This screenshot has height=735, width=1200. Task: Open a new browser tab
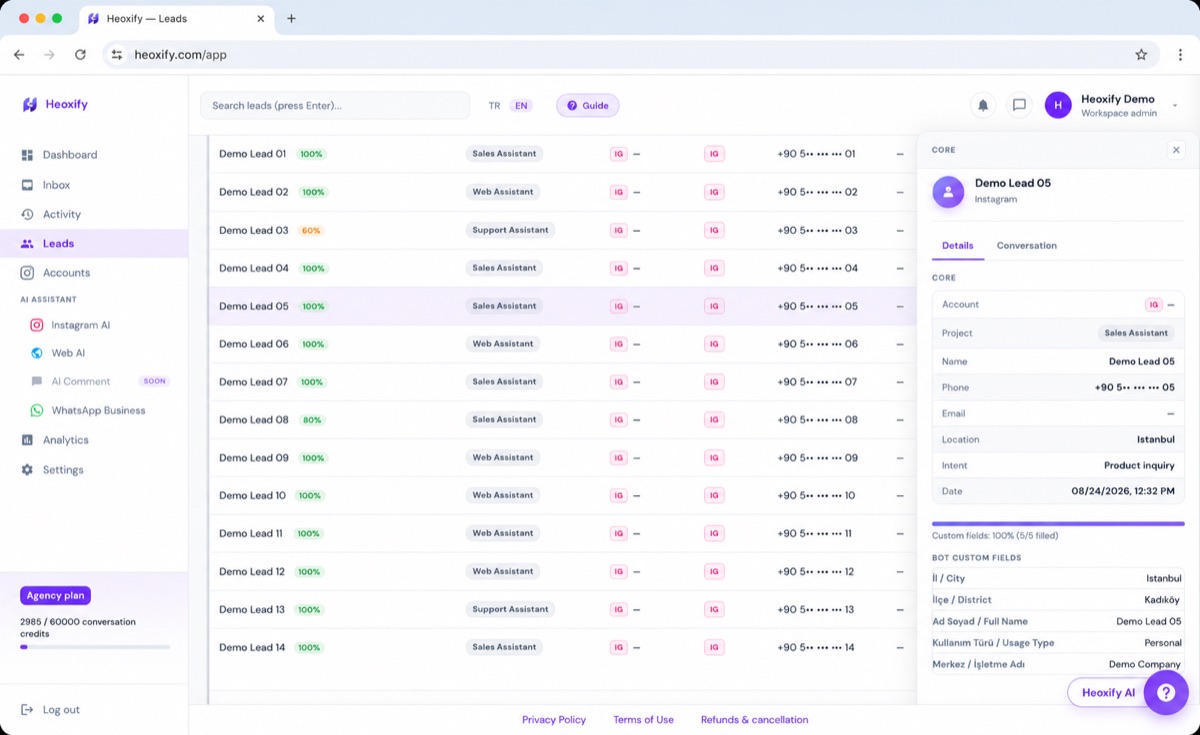pos(291,18)
